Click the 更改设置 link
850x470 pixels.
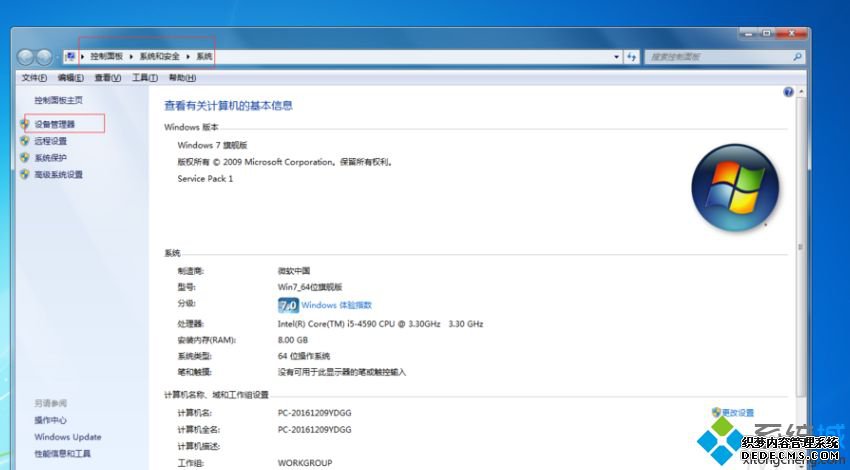pyautogui.click(x=738, y=413)
